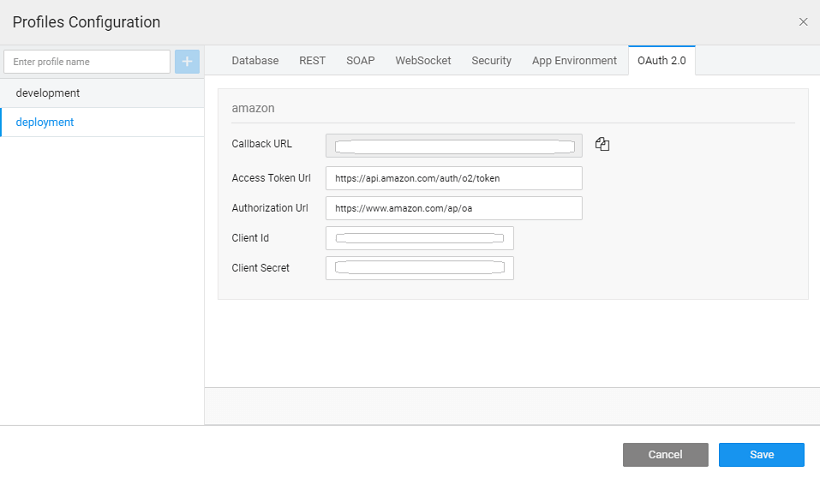820x484 pixels.
Task: Switch to the Database tab
Action: pos(255,60)
